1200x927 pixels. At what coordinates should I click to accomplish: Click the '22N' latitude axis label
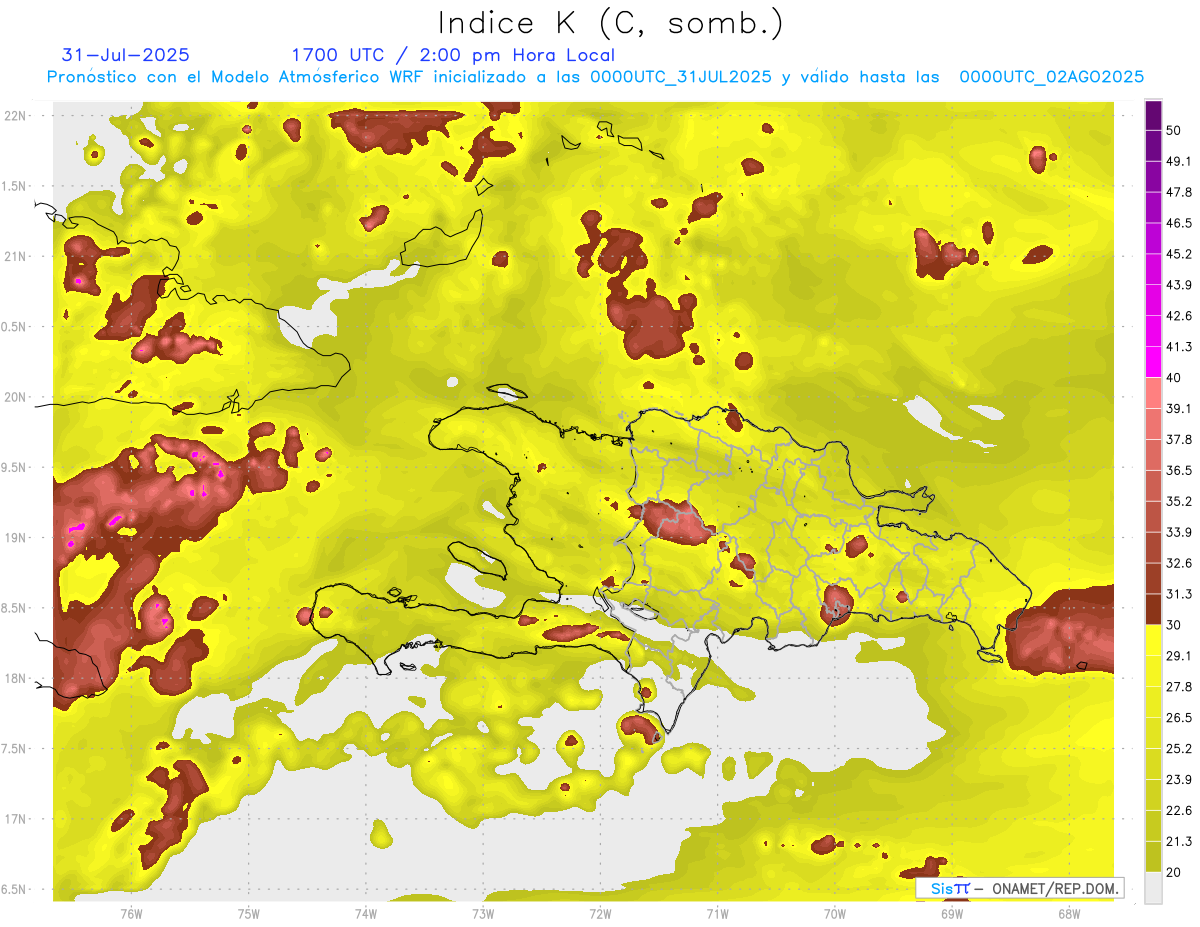tap(17, 115)
